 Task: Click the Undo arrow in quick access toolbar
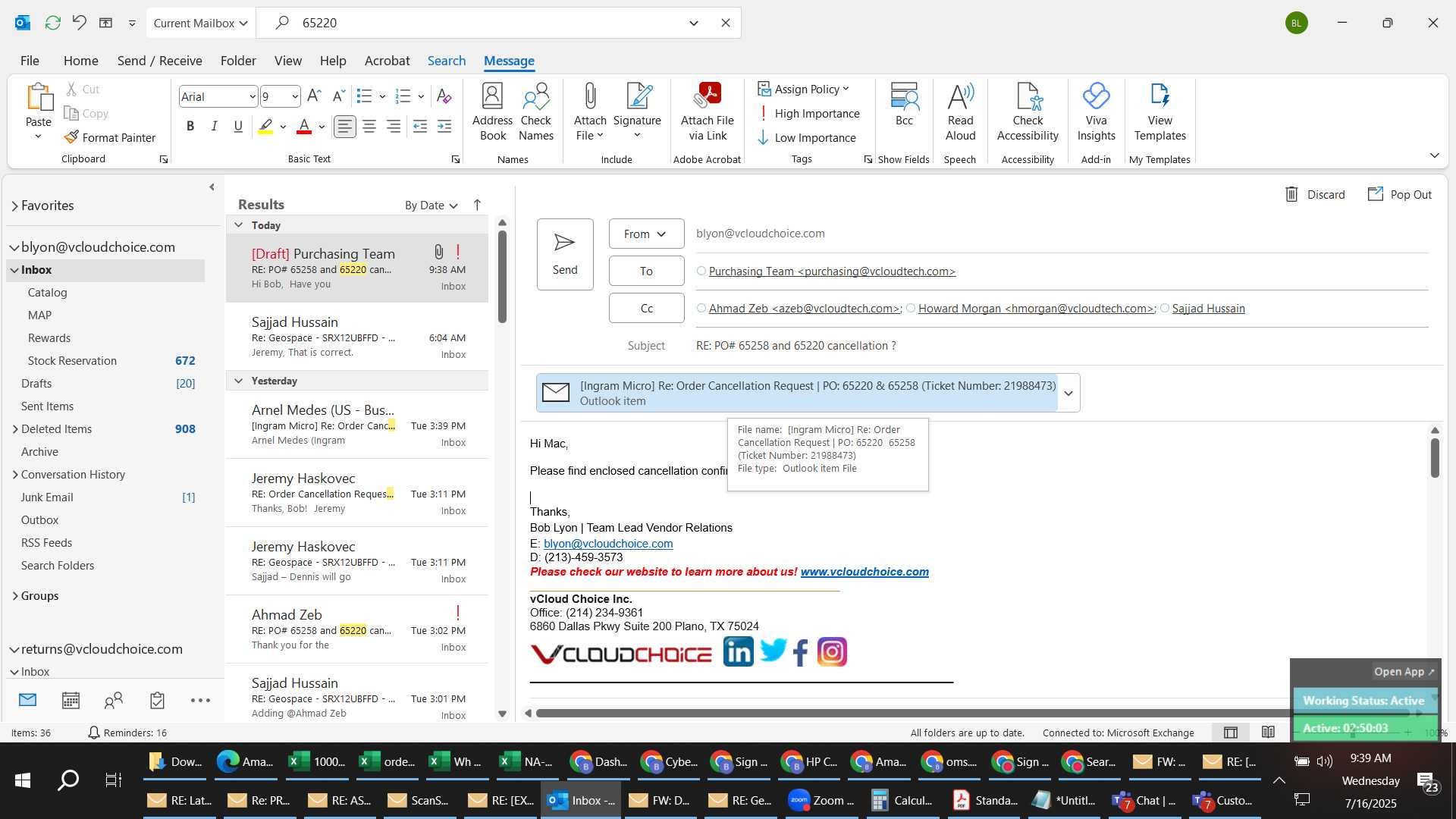tap(79, 23)
